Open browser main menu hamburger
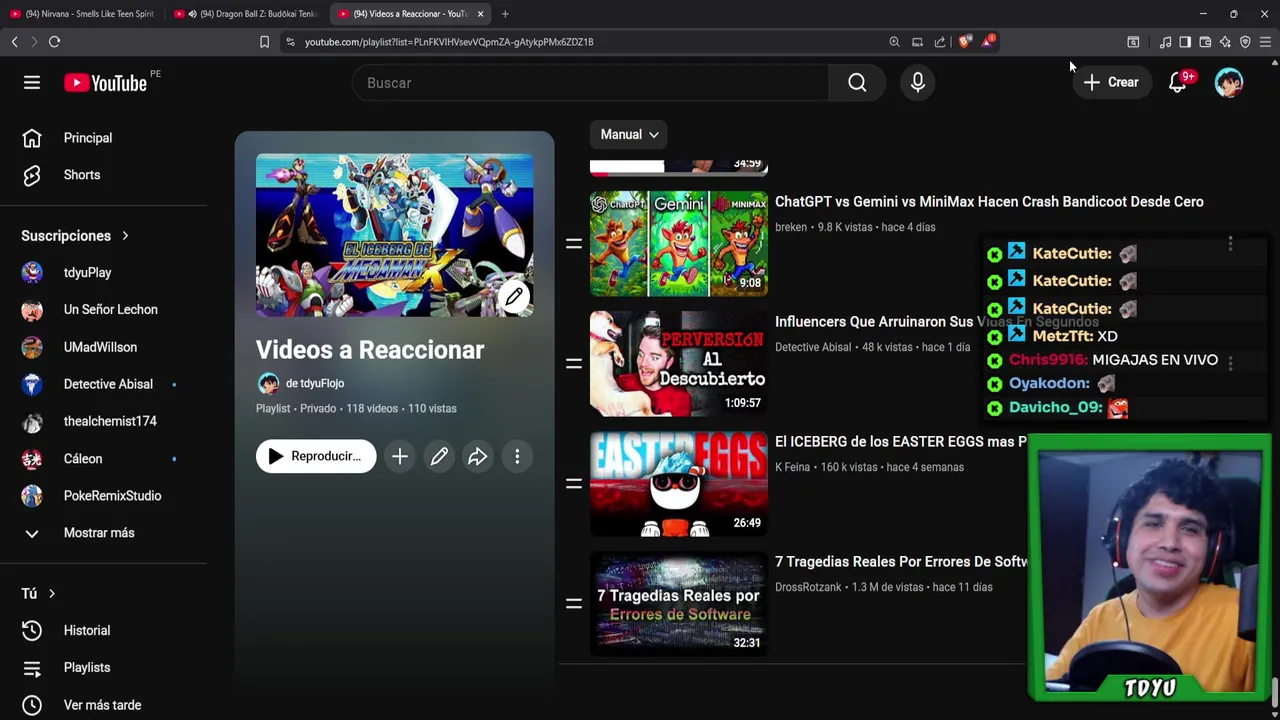 [x=1265, y=42]
